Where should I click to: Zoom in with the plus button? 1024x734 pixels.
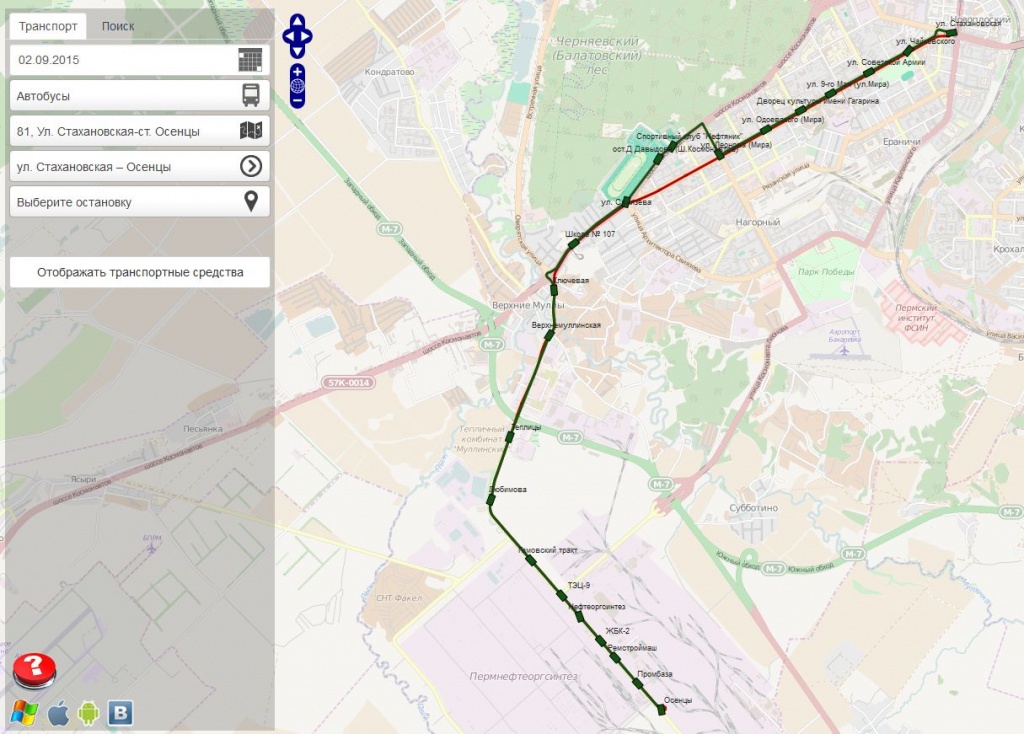coord(297,71)
